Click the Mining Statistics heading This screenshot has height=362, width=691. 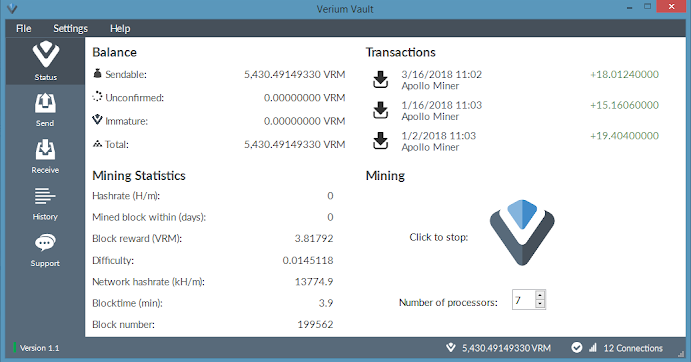tap(139, 175)
